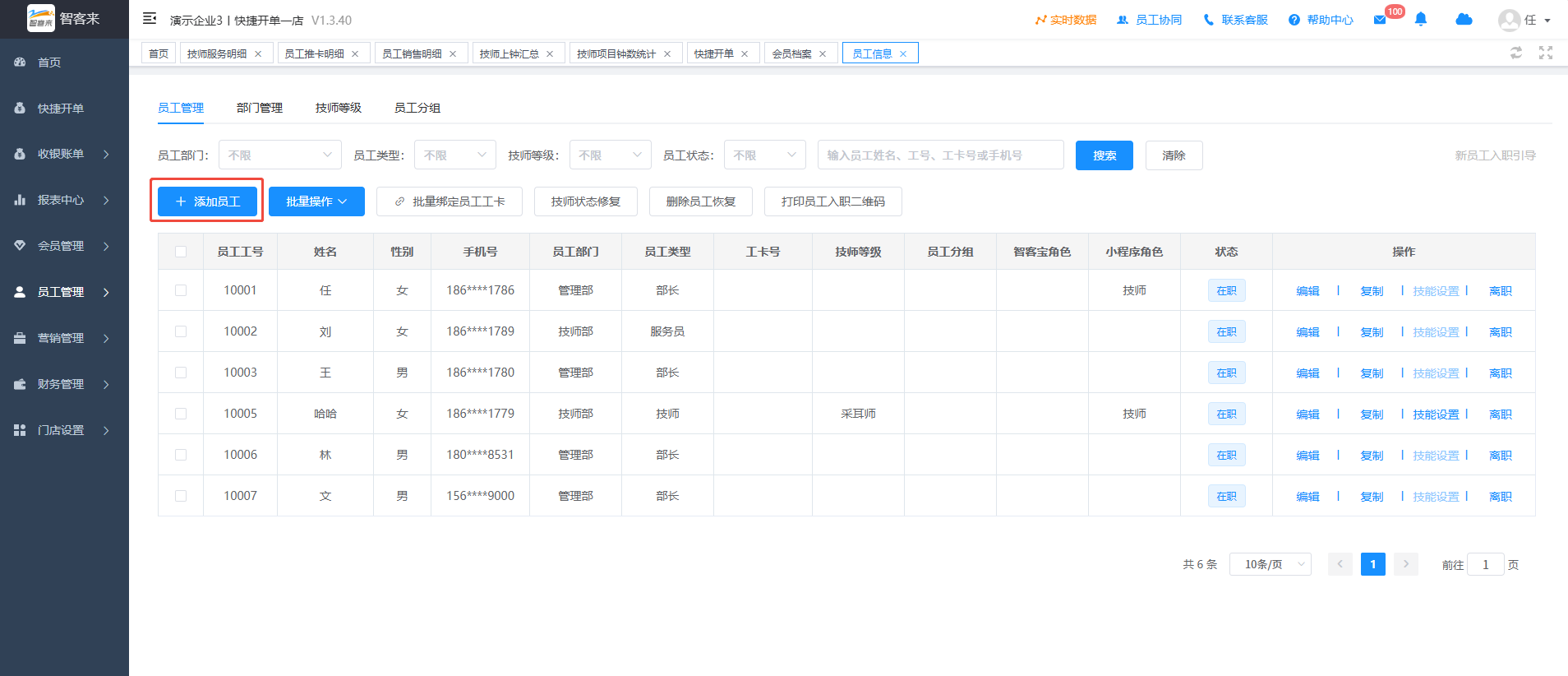The height and width of the screenshot is (676, 1568).
Task: Expand 门店设置 sidebar menu
Action: [x=64, y=430]
